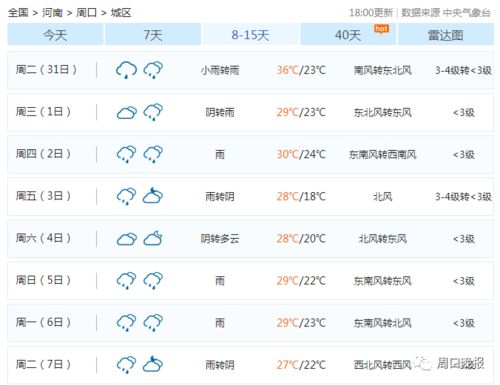This screenshot has width=500, height=385.
Task: Go to 周口 in the breadcrumb
Action: click(86, 13)
